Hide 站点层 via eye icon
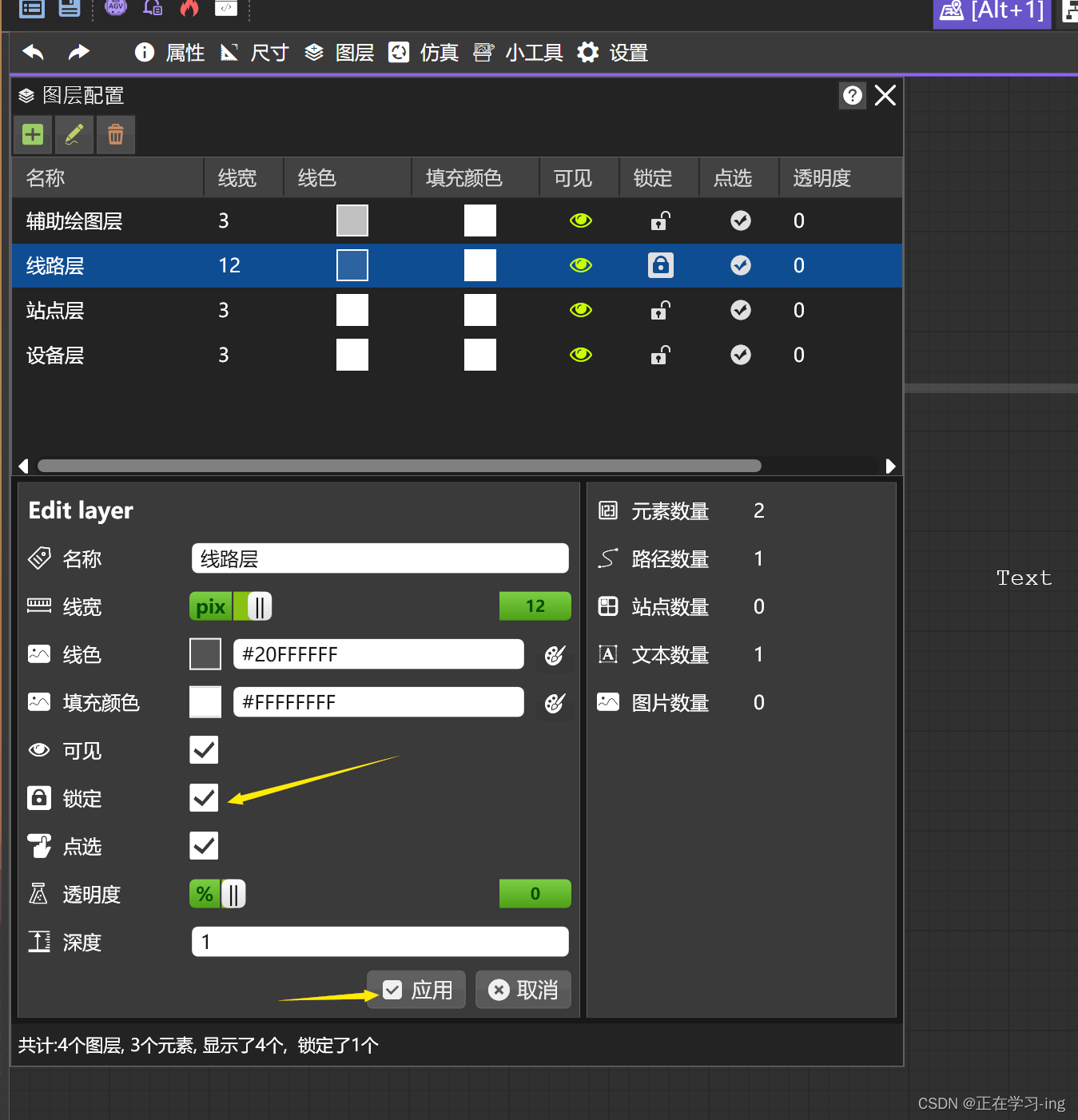1078x1120 pixels. (x=581, y=310)
